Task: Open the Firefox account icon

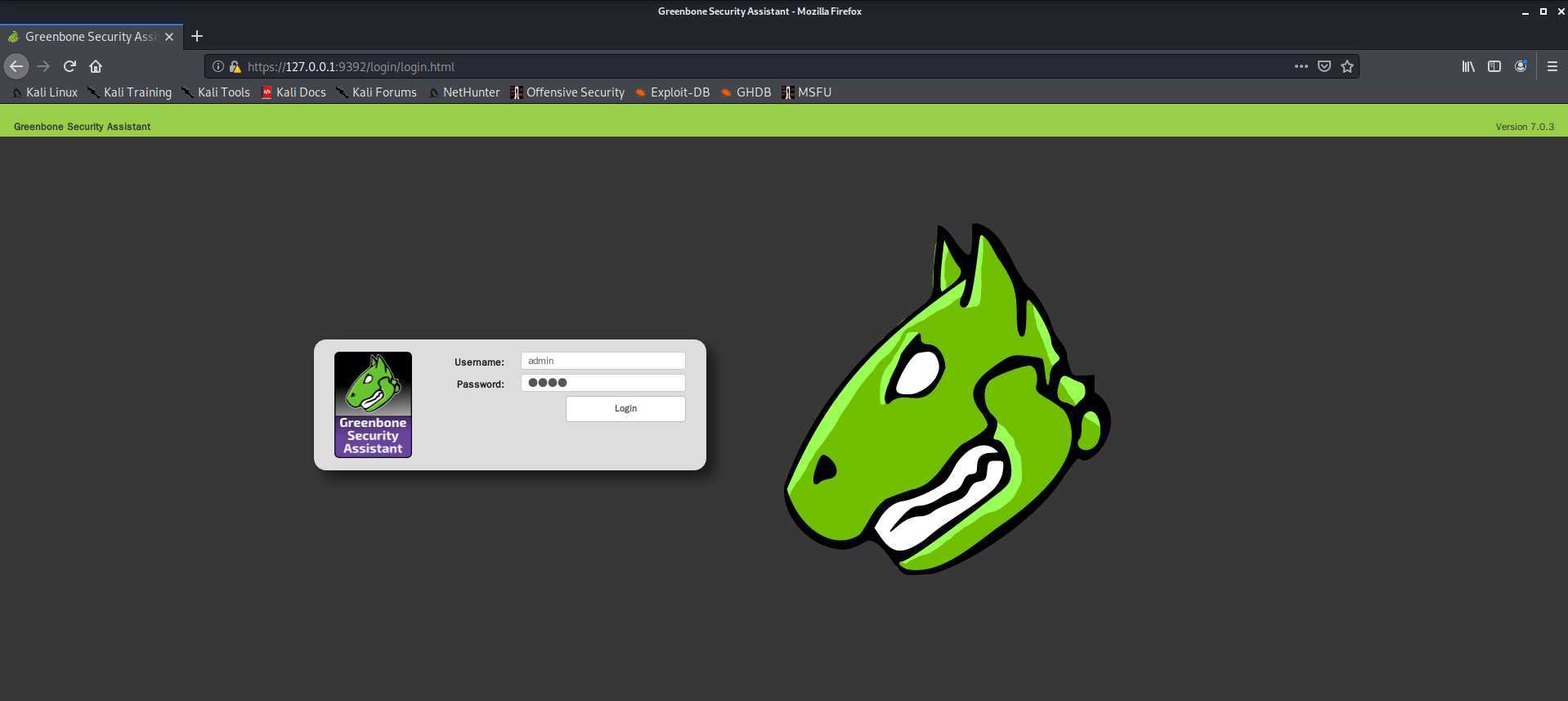Action: [x=1521, y=66]
